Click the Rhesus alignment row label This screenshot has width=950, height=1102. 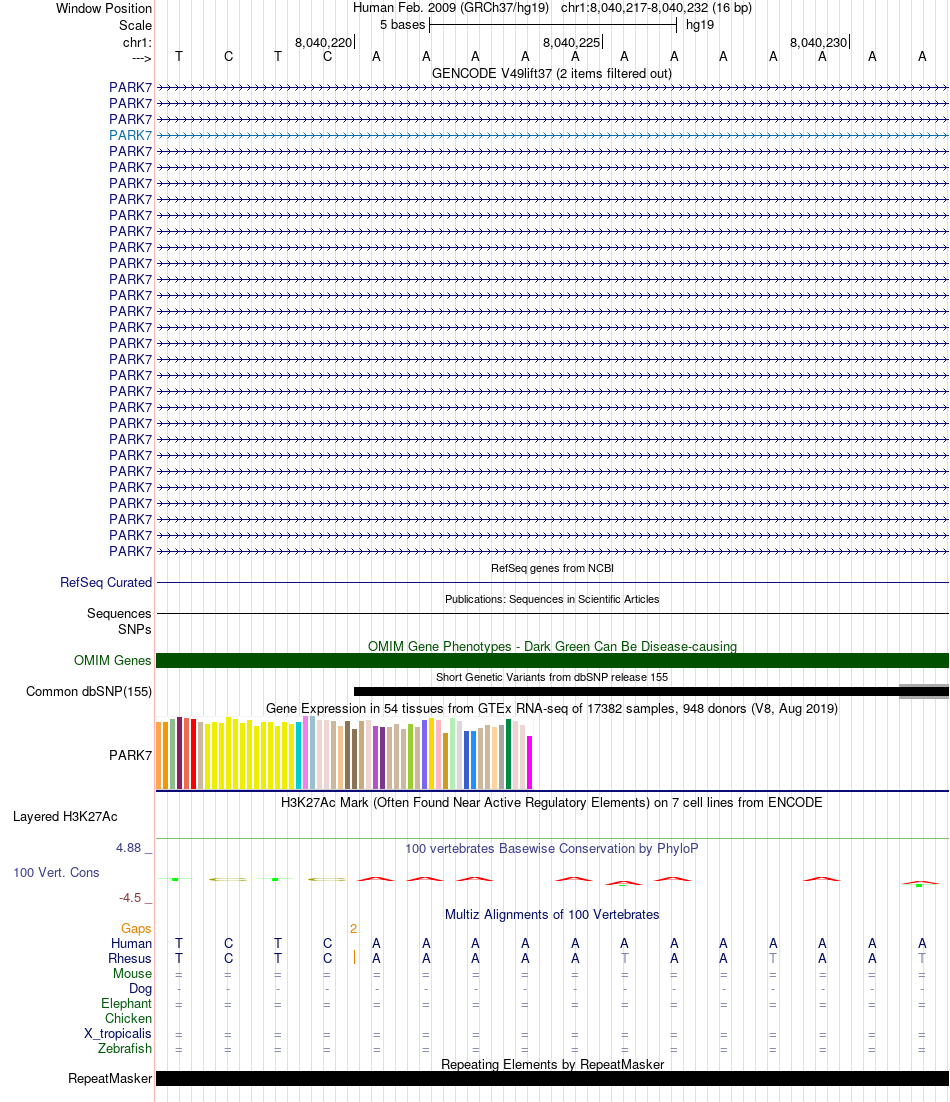(129, 959)
